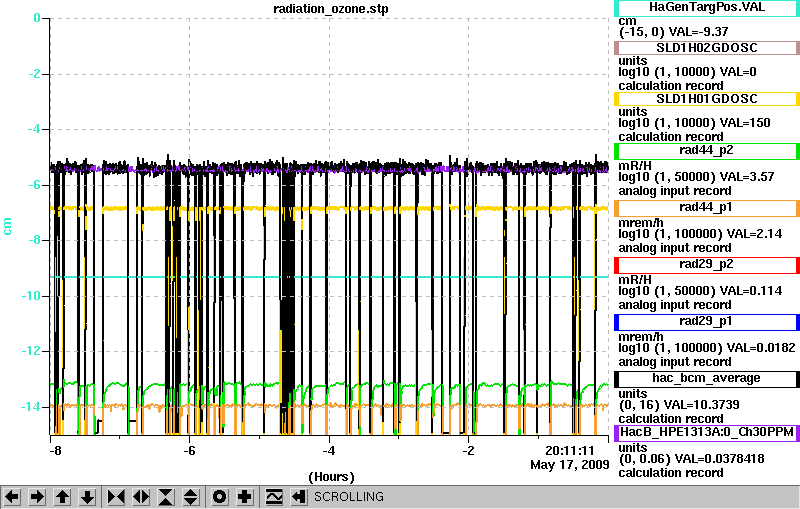Select the rad44_p2 green legend button

coord(707,151)
